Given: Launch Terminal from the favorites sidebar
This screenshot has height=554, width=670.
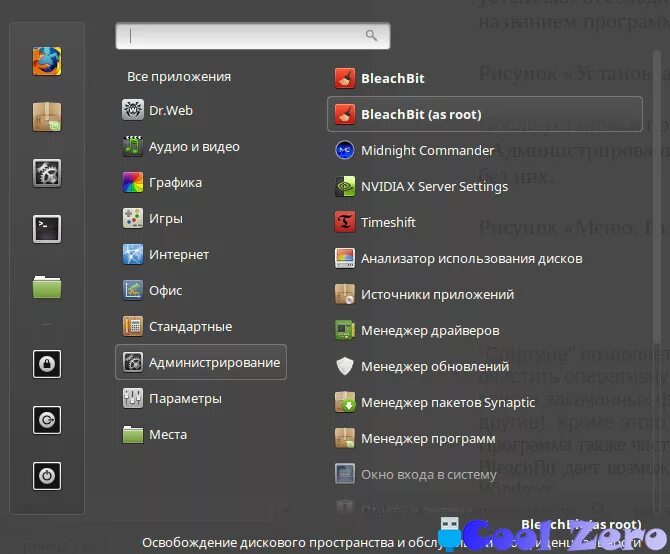Looking at the screenshot, I should coord(47,229).
